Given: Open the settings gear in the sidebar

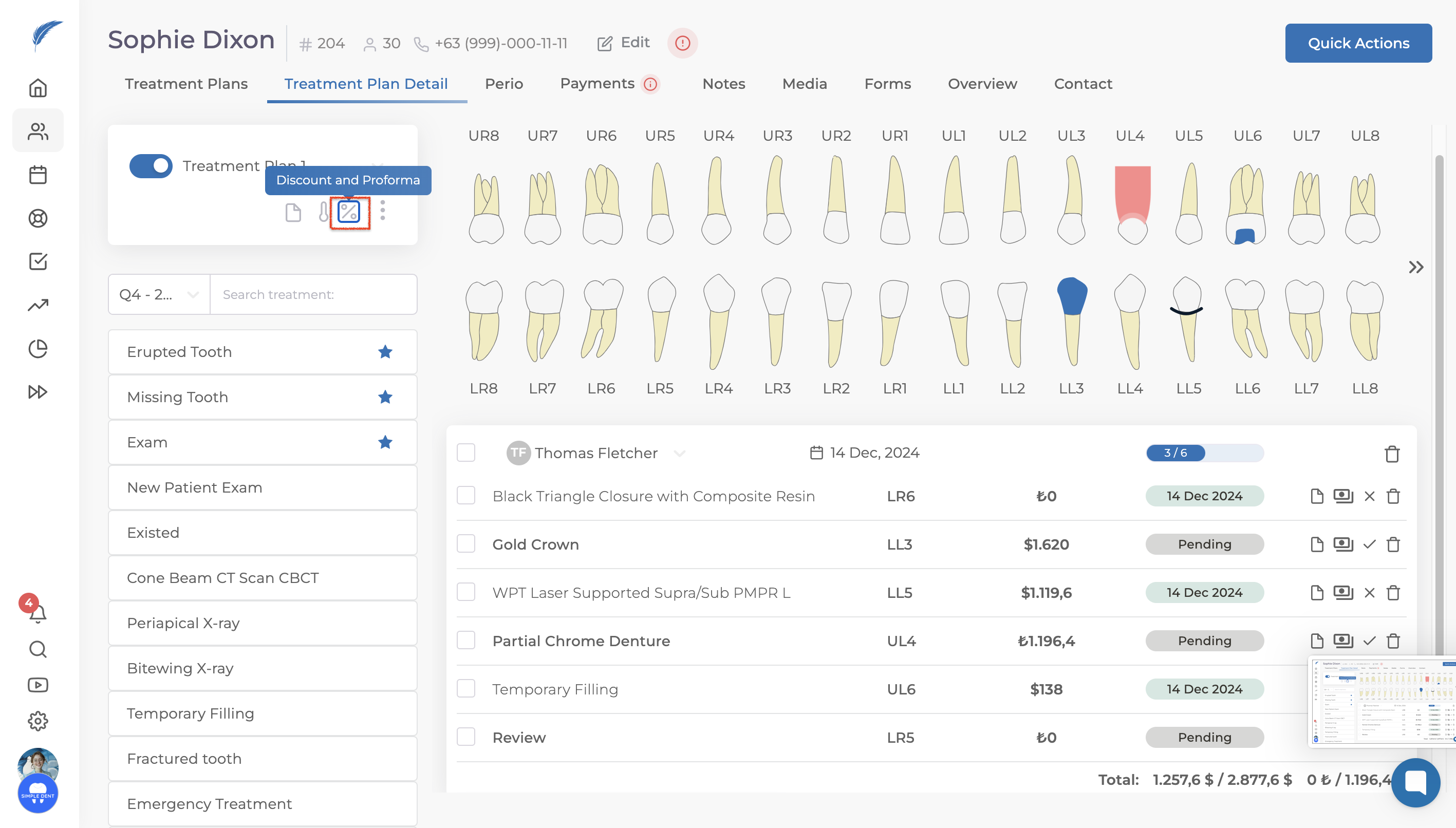Looking at the screenshot, I should tap(38, 721).
